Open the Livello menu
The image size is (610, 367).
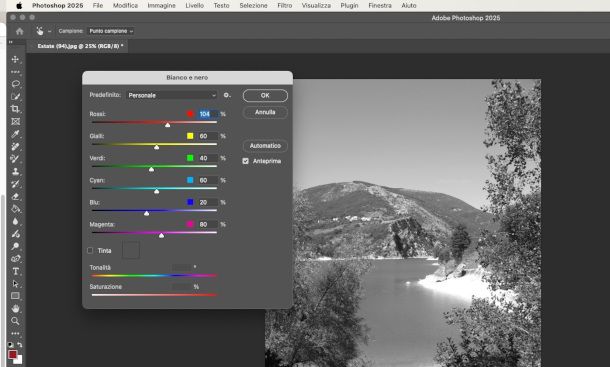[195, 5]
